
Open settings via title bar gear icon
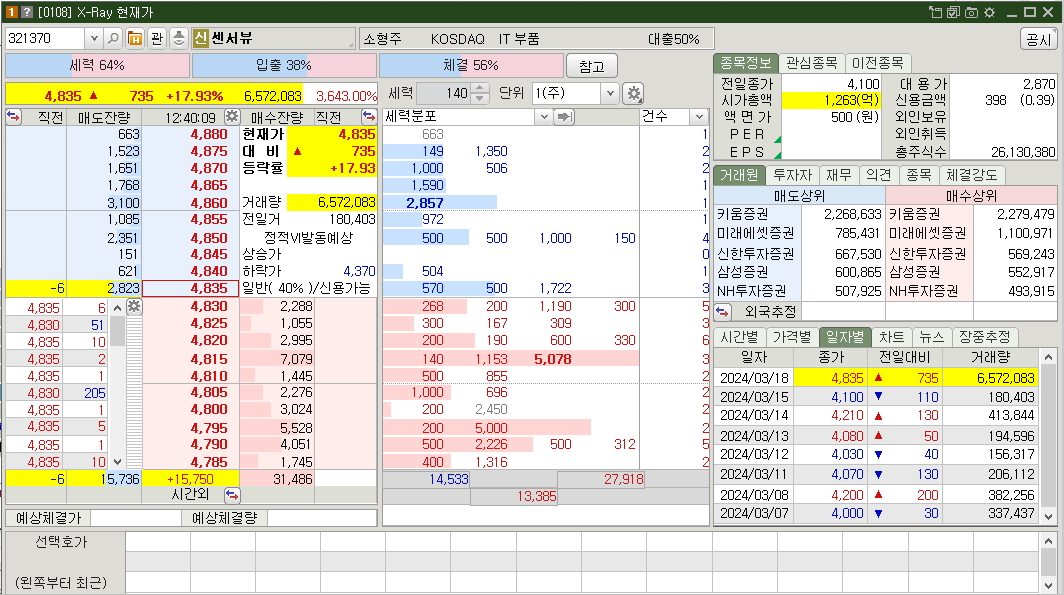tap(989, 12)
